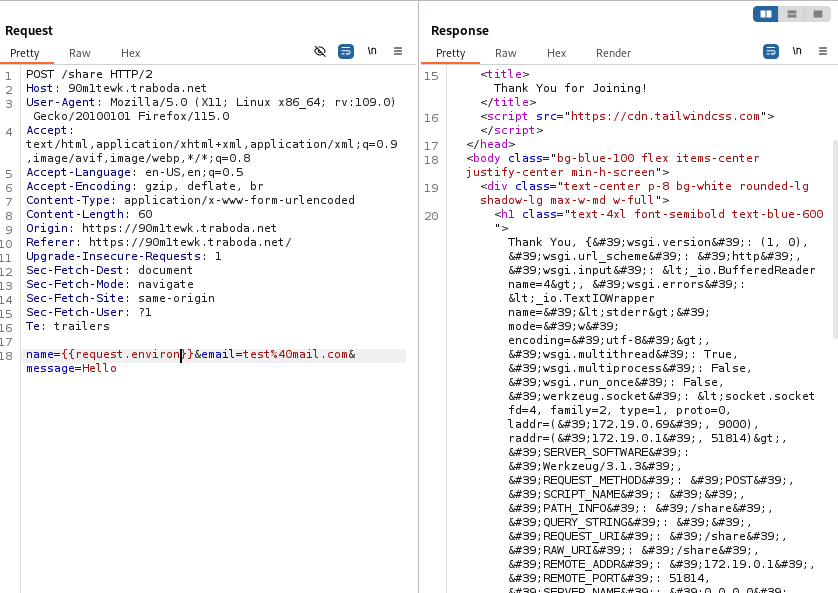Click the crossed-out eye icon in Request panel
Screen dimensions: 838x593
(x=320, y=51)
